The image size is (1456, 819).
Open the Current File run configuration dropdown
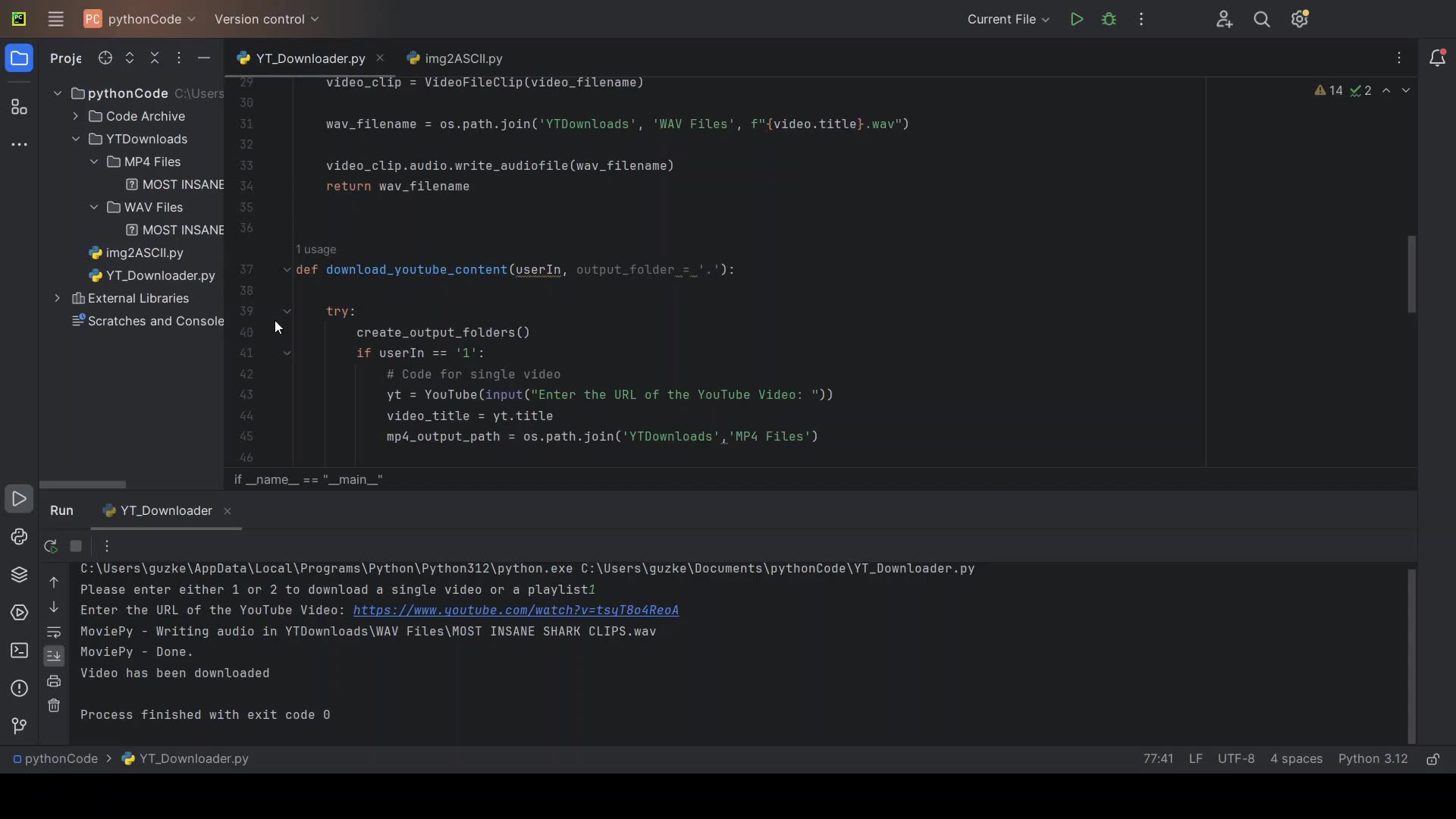(x=1009, y=20)
